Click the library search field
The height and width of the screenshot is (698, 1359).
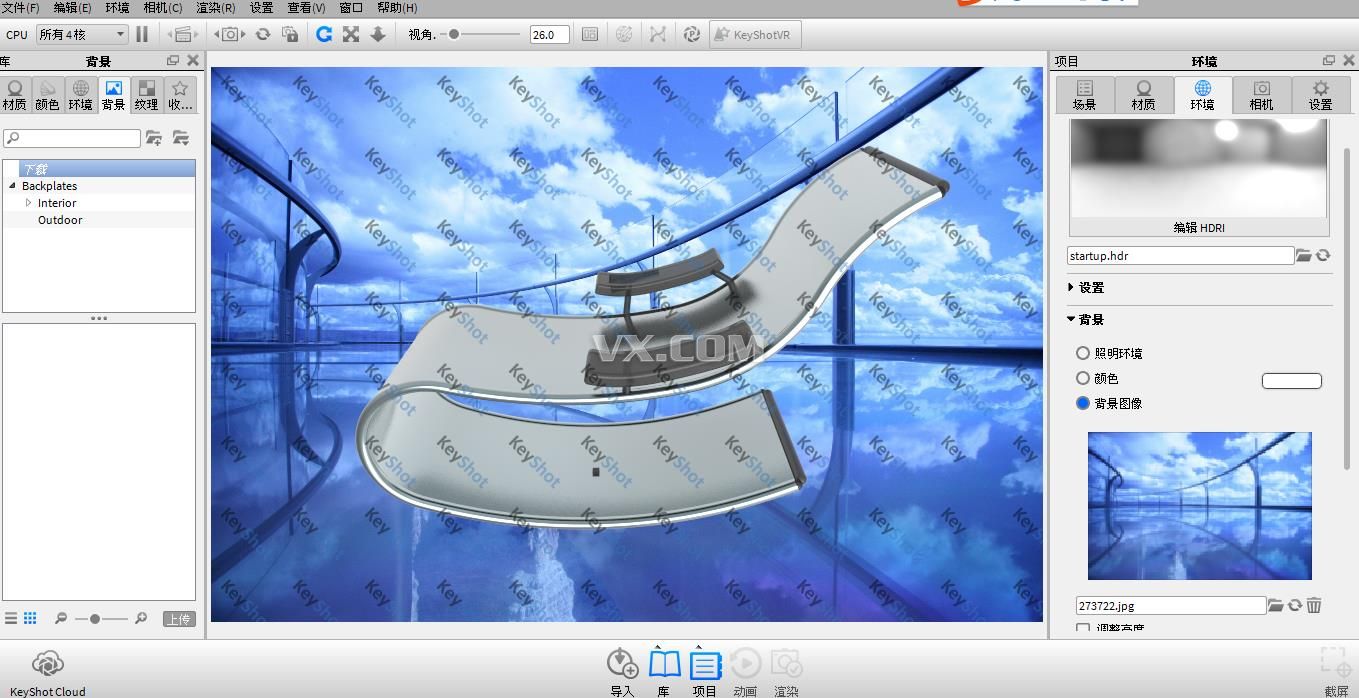pyautogui.click(x=72, y=138)
